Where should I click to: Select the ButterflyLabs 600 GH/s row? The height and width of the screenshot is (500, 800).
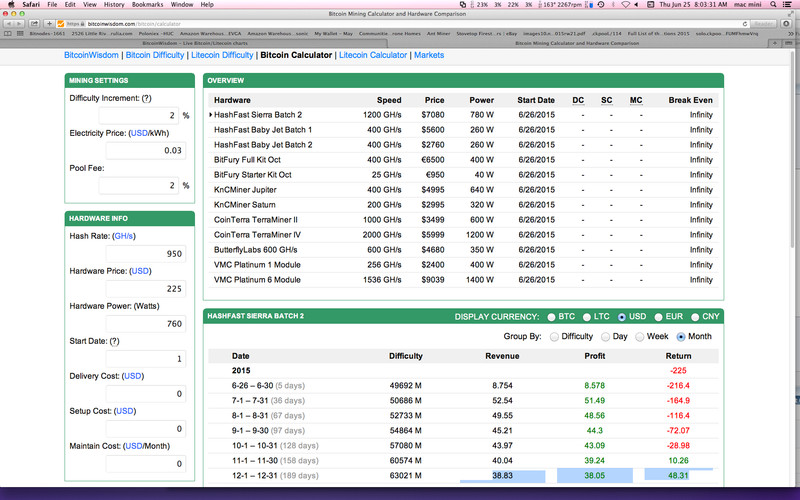tap(463, 250)
